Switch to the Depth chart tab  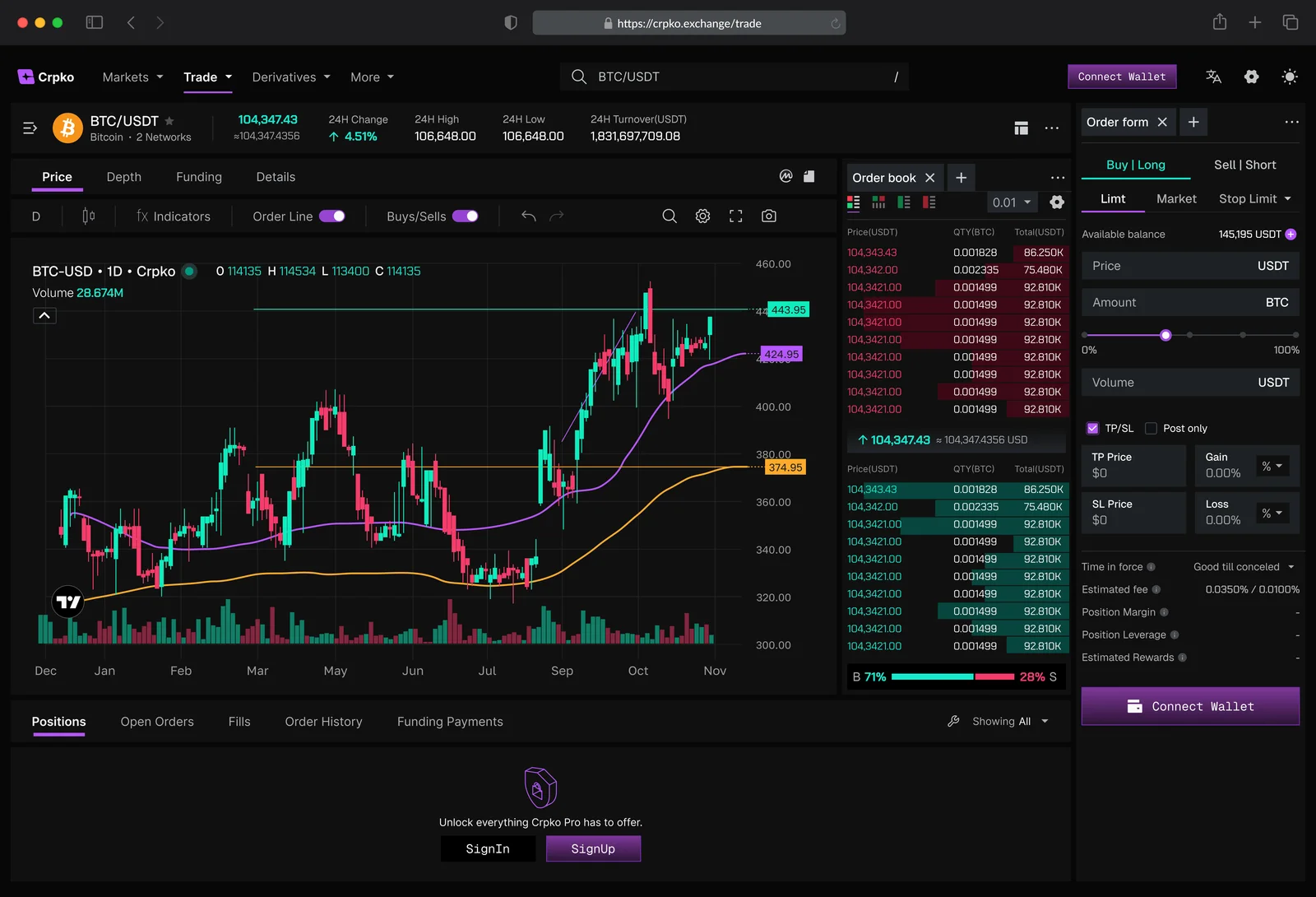point(124,177)
